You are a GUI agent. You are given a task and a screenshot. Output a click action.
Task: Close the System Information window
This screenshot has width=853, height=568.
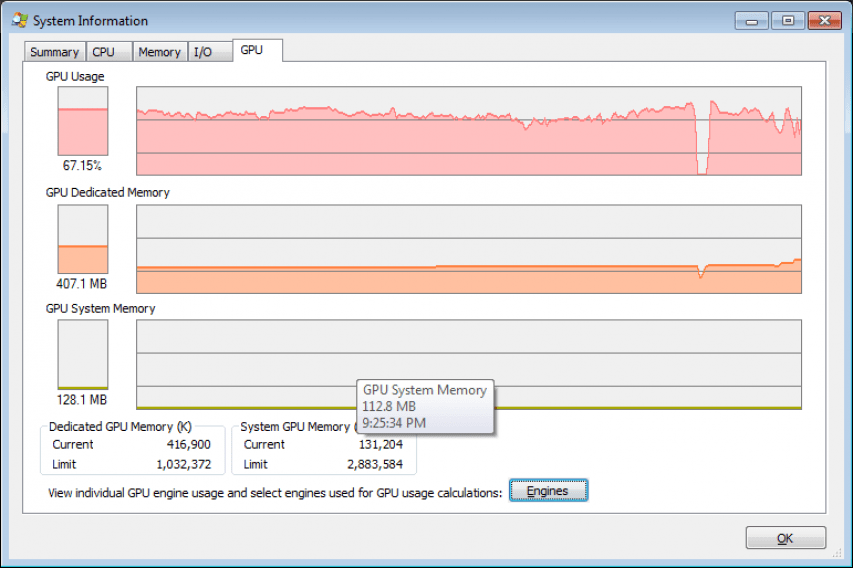(x=825, y=21)
